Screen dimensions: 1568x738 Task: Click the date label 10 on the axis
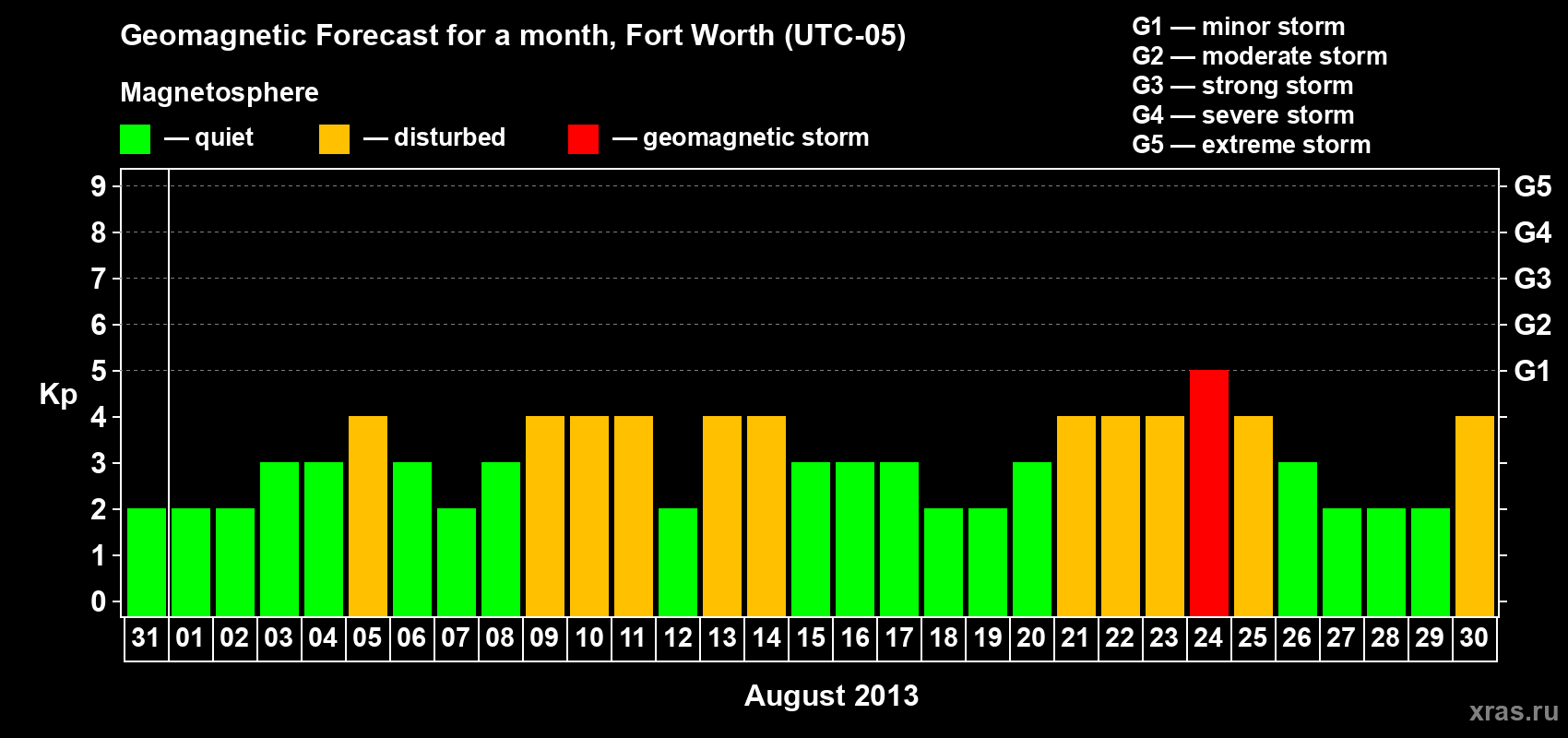589,637
